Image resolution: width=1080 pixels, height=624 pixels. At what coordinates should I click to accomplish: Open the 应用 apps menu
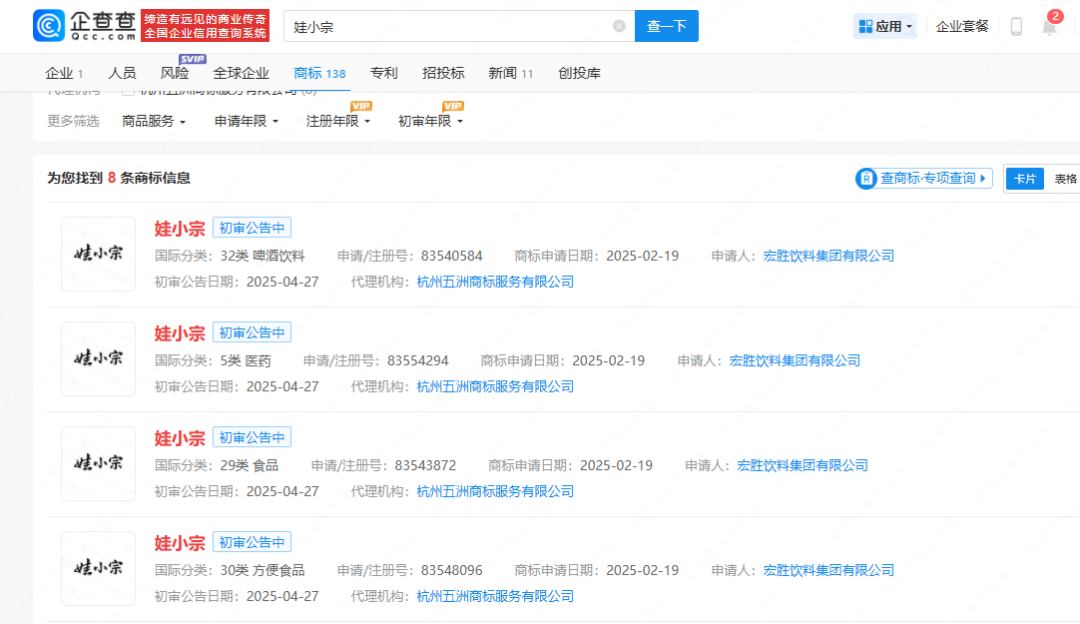click(885, 27)
